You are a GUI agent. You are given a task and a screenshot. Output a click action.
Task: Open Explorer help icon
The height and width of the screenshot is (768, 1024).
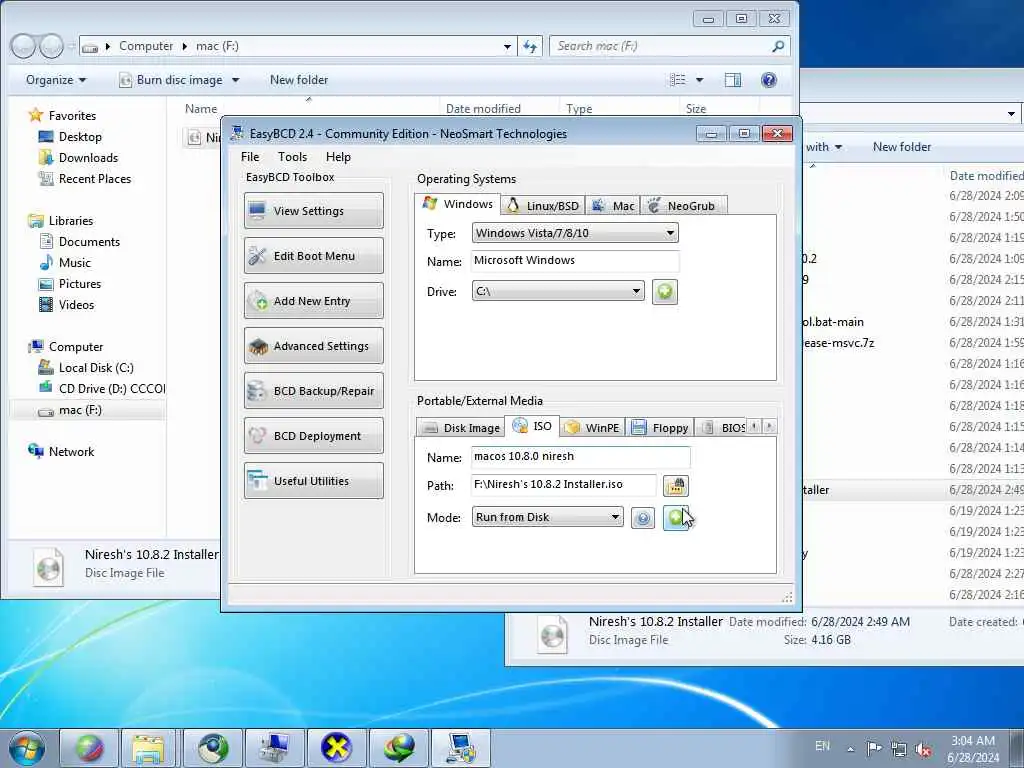pos(769,80)
